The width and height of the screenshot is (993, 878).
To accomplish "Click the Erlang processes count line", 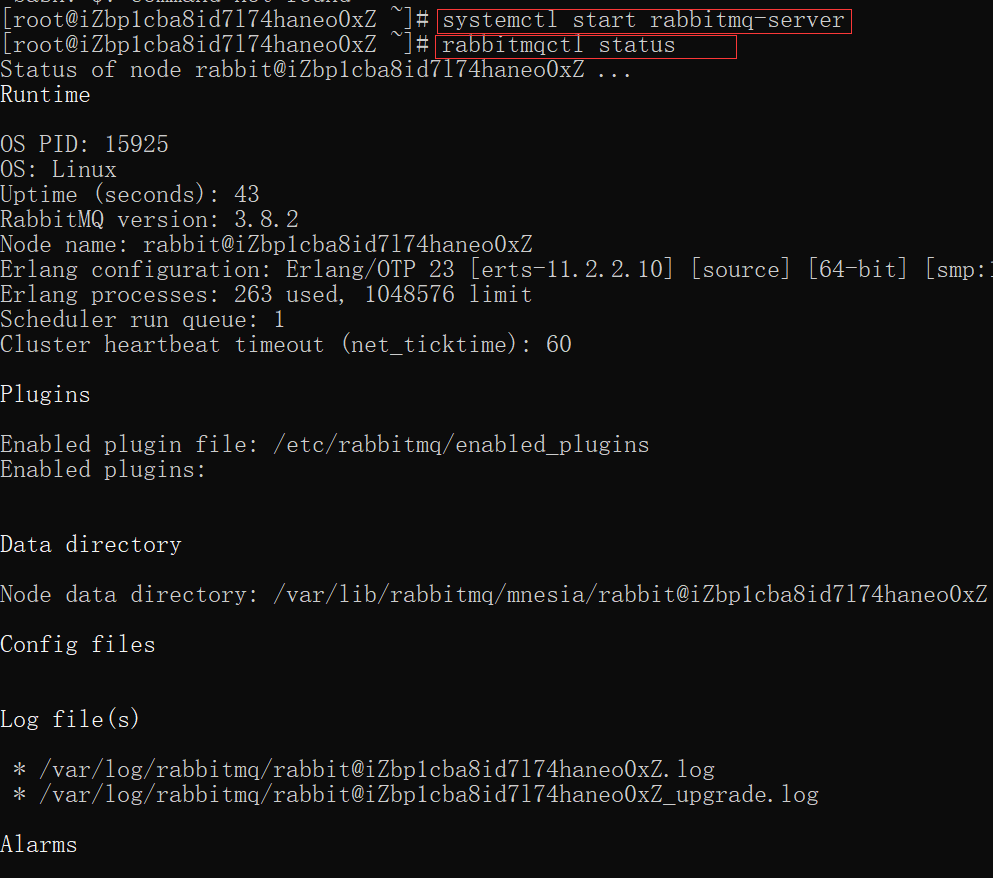I will (x=266, y=295).
